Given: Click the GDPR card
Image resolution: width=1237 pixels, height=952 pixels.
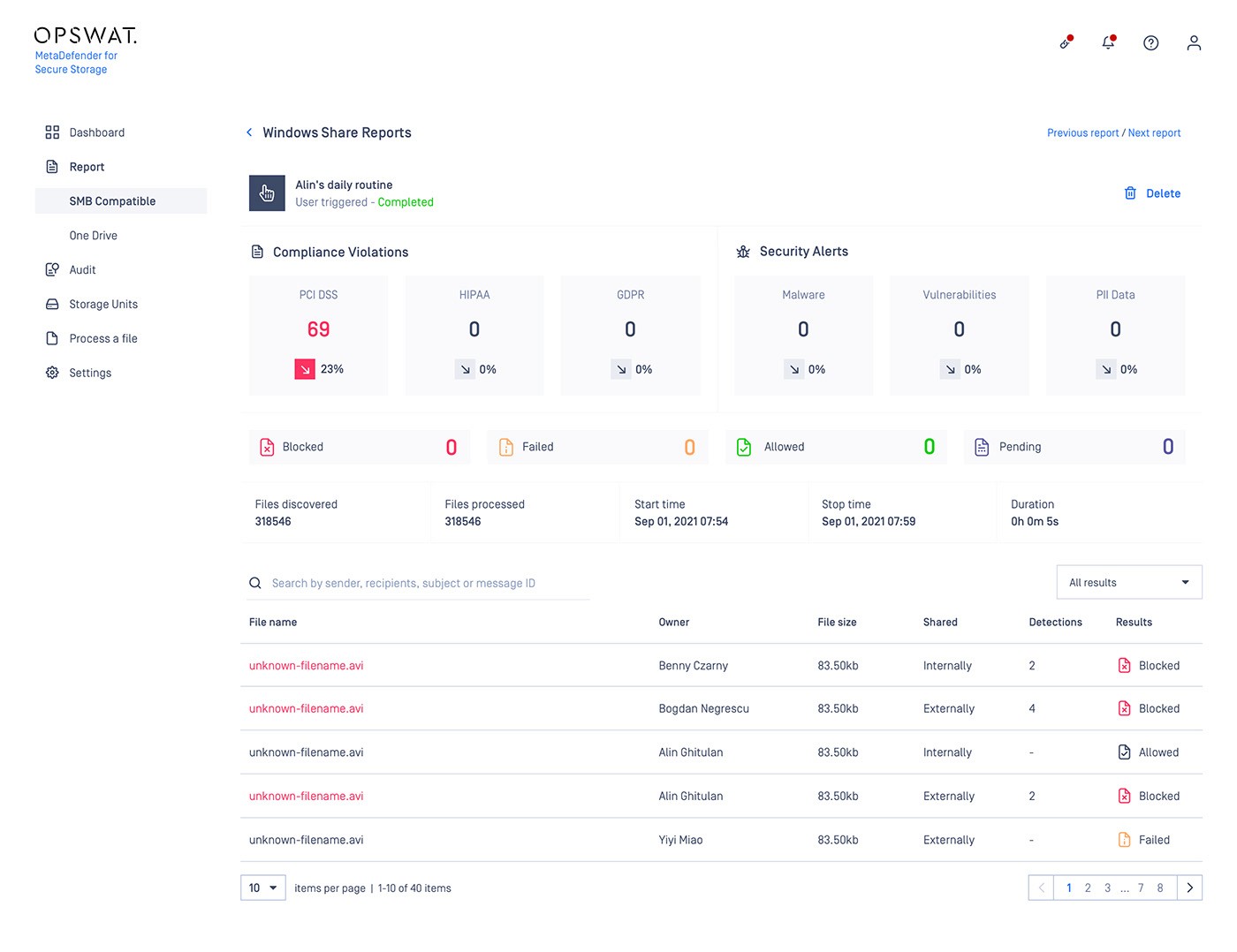Looking at the screenshot, I should coord(630,335).
